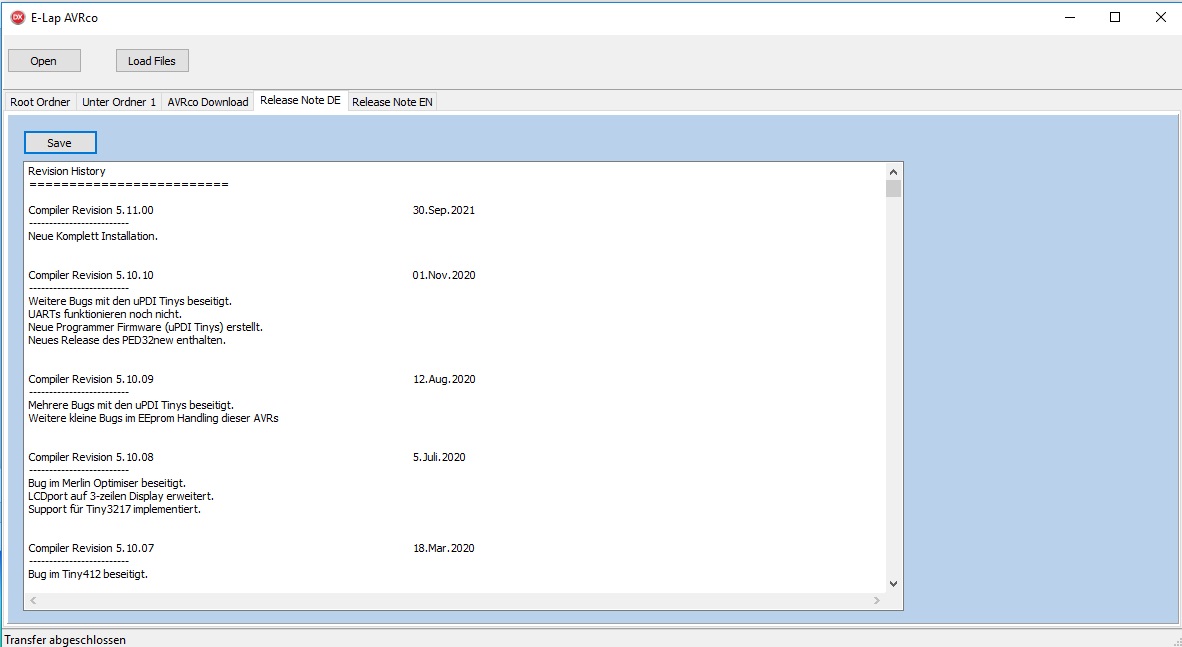The height and width of the screenshot is (647, 1182).
Task: Click 'Weitere Bugs mit den uPDI Tinys beseitigt.' line
Action: tap(130, 301)
